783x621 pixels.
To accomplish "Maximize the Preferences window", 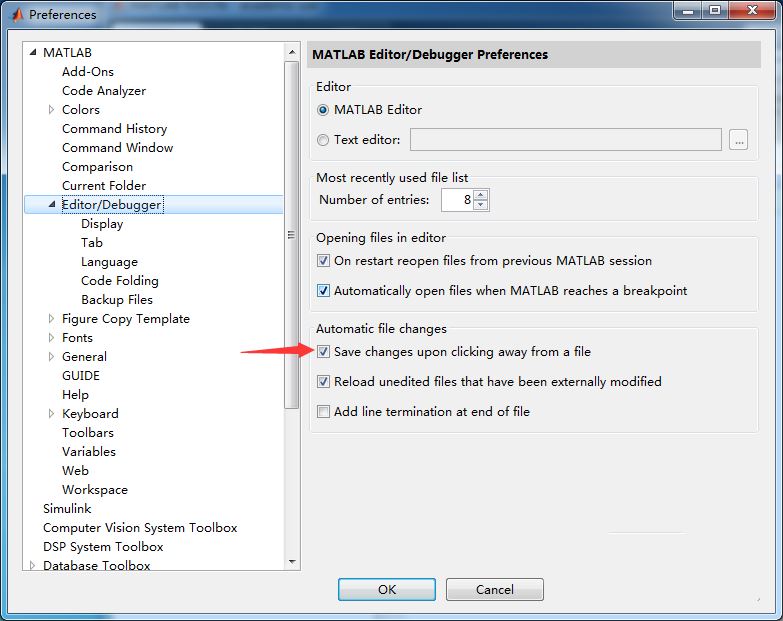I will [x=715, y=10].
